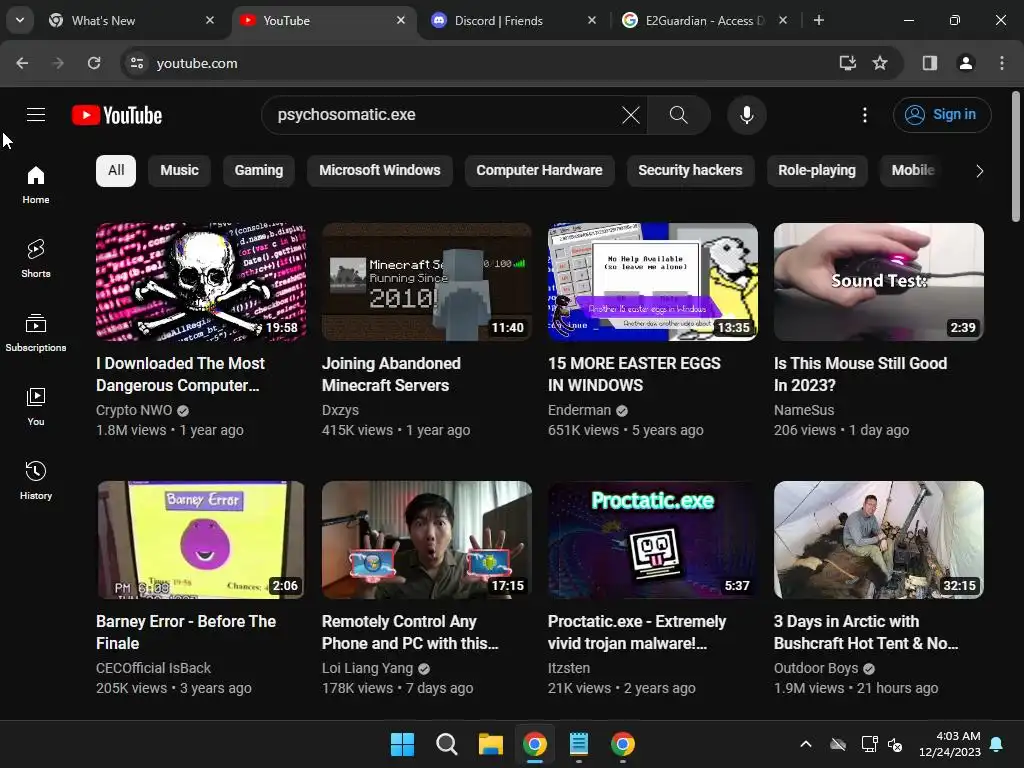Open channel Loi Liang Yang
1024x768 pixels.
tap(367, 668)
